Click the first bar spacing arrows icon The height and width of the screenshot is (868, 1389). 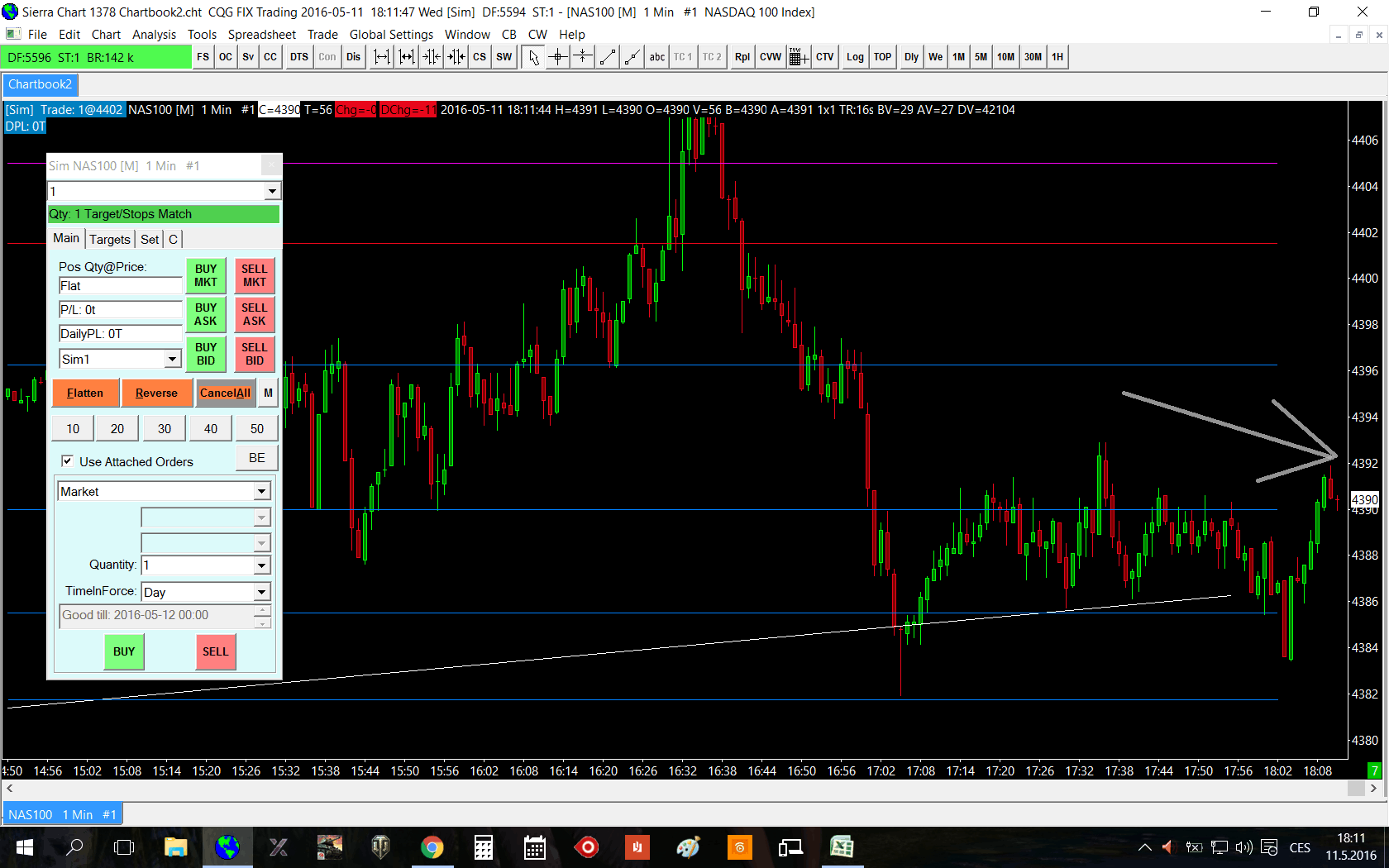pos(382,57)
